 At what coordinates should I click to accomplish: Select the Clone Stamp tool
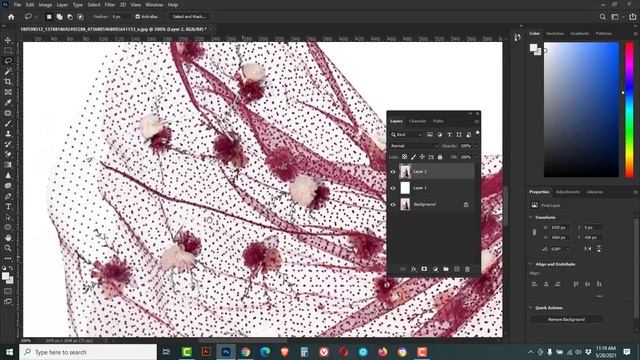pos(8,133)
